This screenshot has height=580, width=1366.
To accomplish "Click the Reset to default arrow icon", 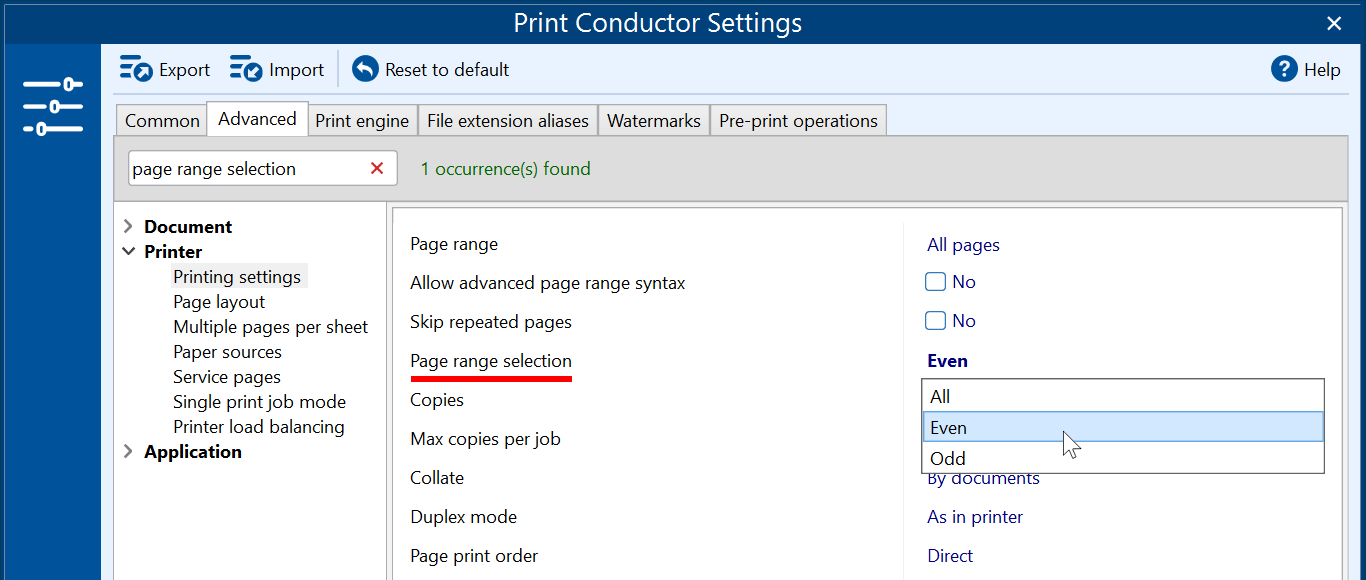I will pyautogui.click(x=365, y=69).
